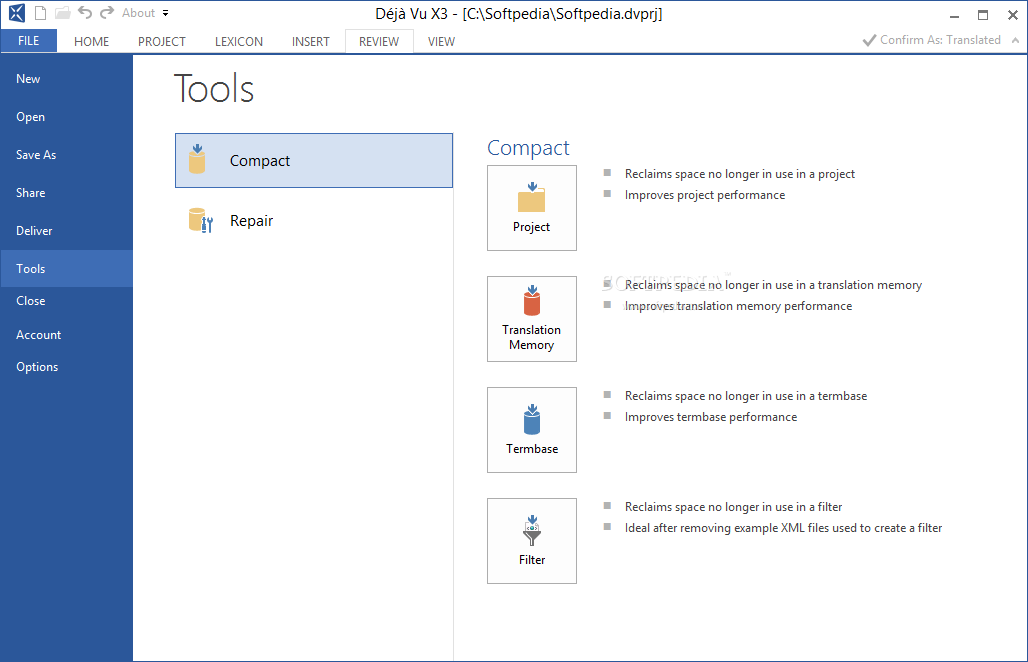
Task: Click the open folder icon in quick access toolbar
Action: [x=62, y=12]
